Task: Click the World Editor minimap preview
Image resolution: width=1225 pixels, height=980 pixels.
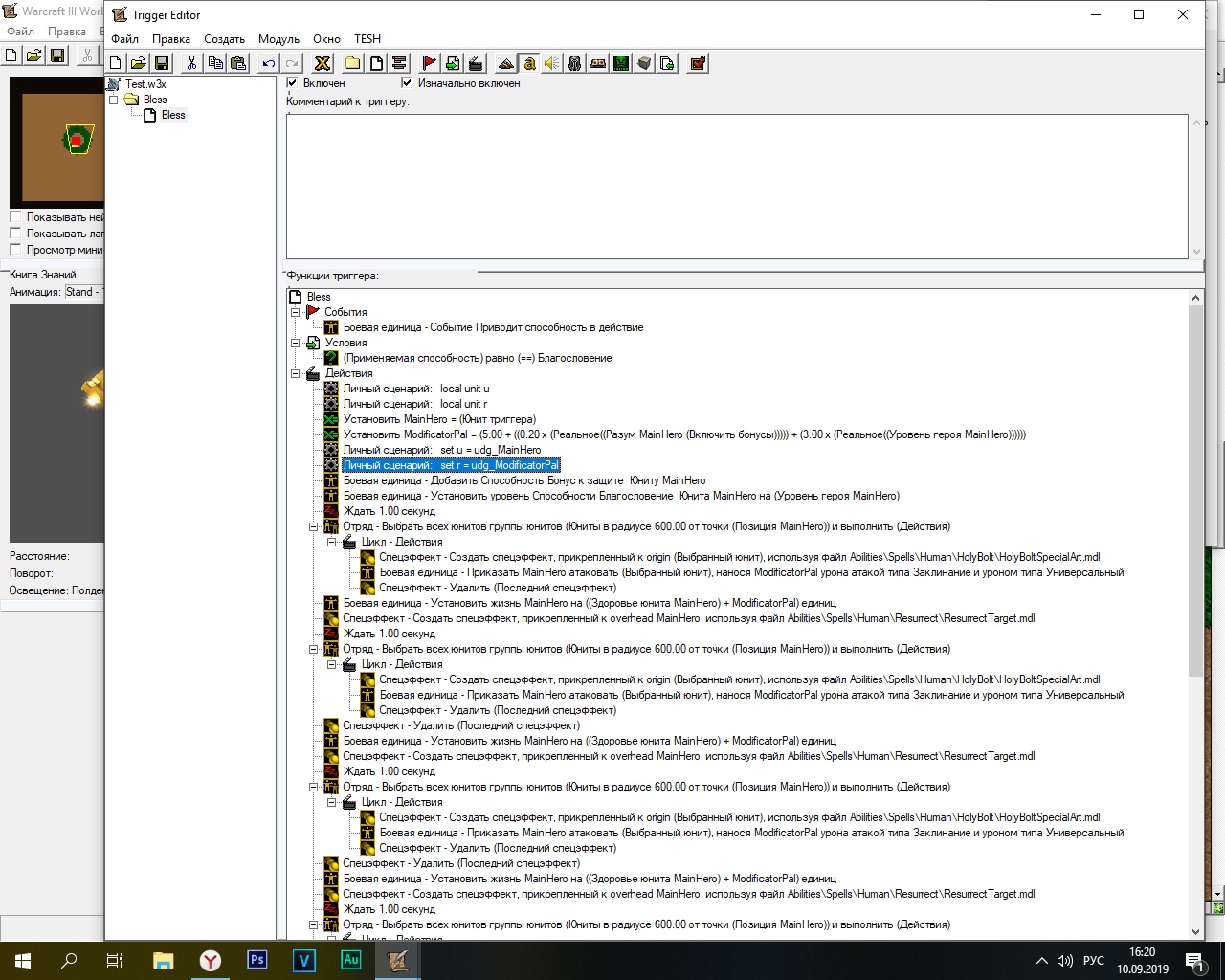Action: pos(56,141)
